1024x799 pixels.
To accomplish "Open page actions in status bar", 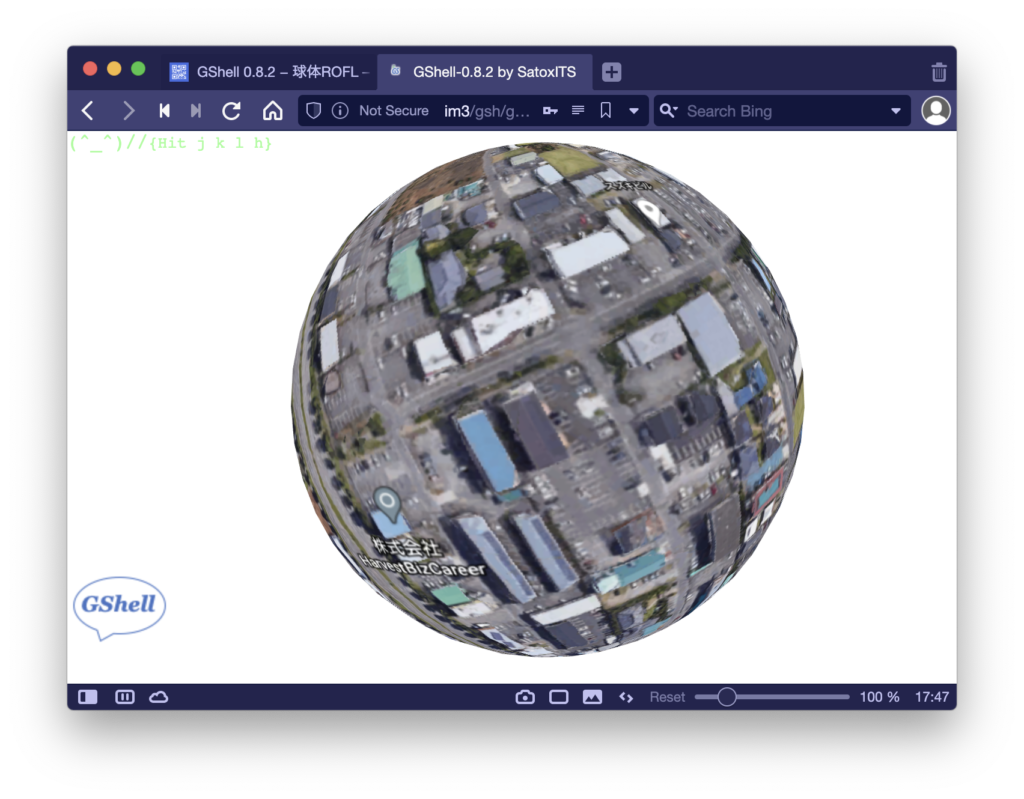I will [x=626, y=697].
